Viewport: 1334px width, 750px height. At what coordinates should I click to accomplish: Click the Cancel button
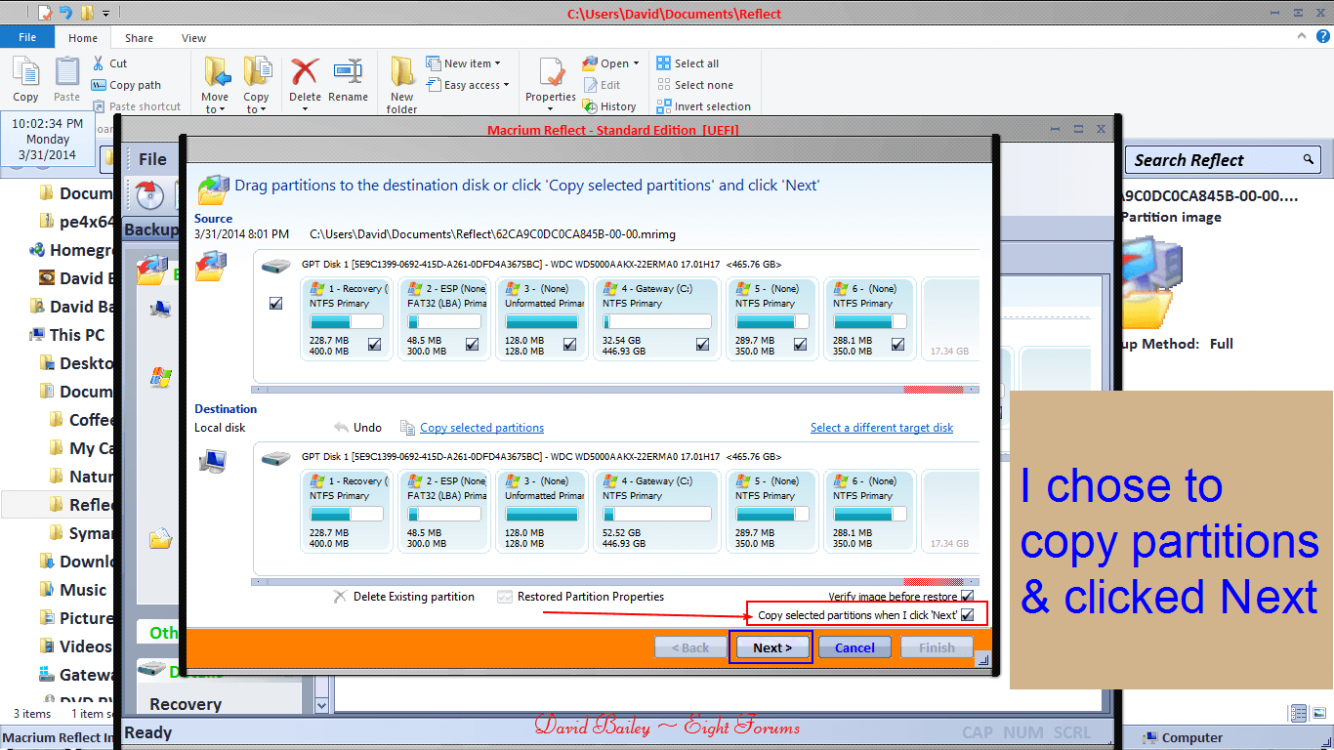pyautogui.click(x=855, y=647)
